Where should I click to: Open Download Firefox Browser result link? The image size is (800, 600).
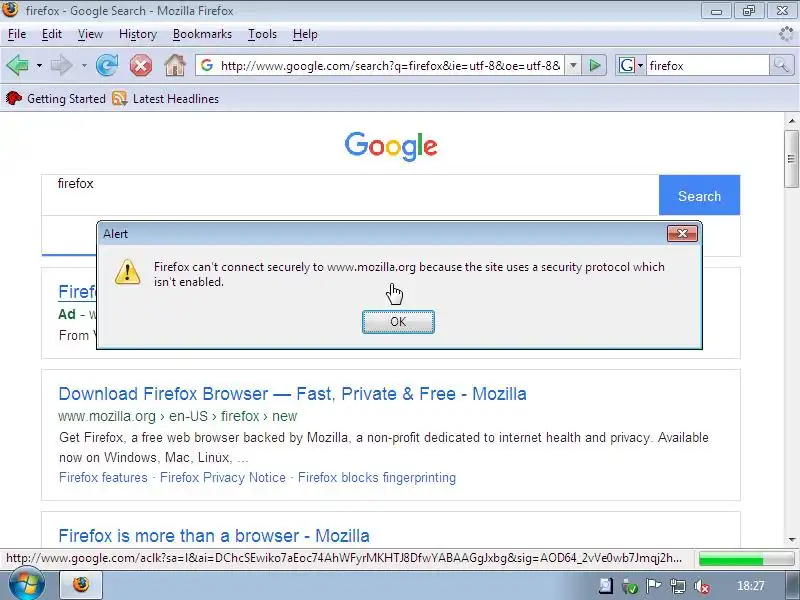coord(292,394)
